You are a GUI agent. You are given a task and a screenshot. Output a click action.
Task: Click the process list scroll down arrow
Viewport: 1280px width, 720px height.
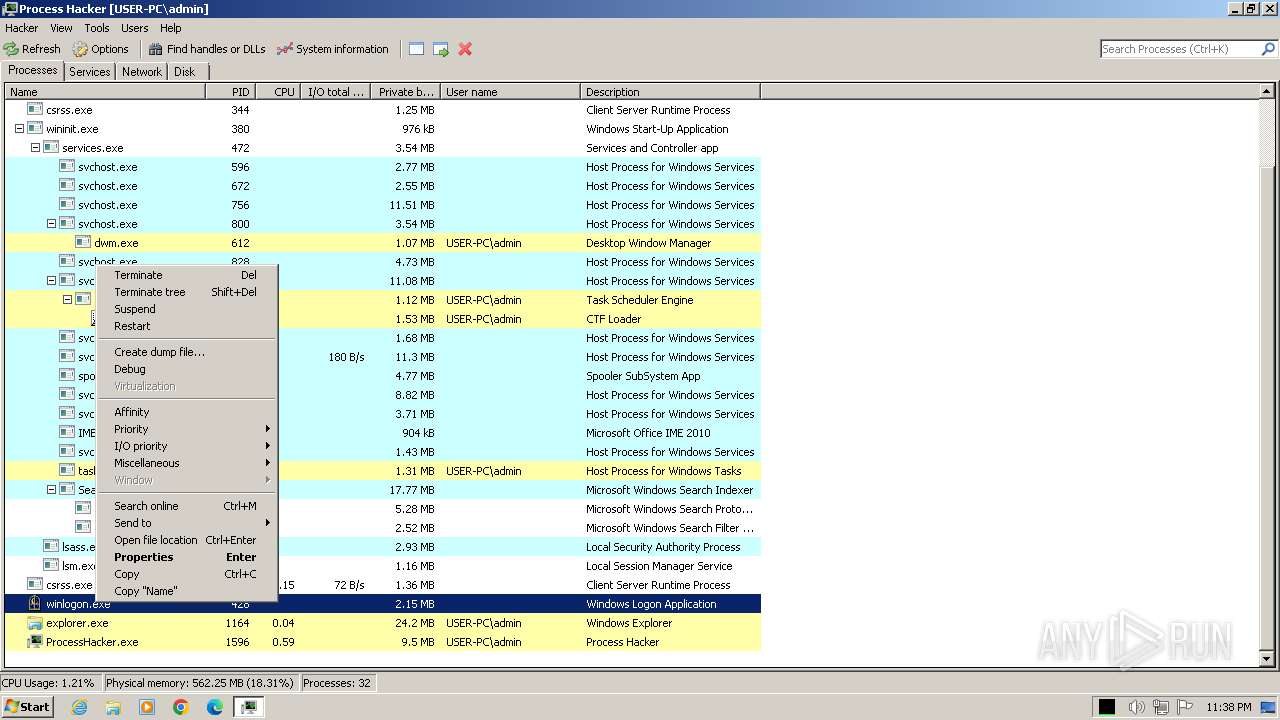1267,659
